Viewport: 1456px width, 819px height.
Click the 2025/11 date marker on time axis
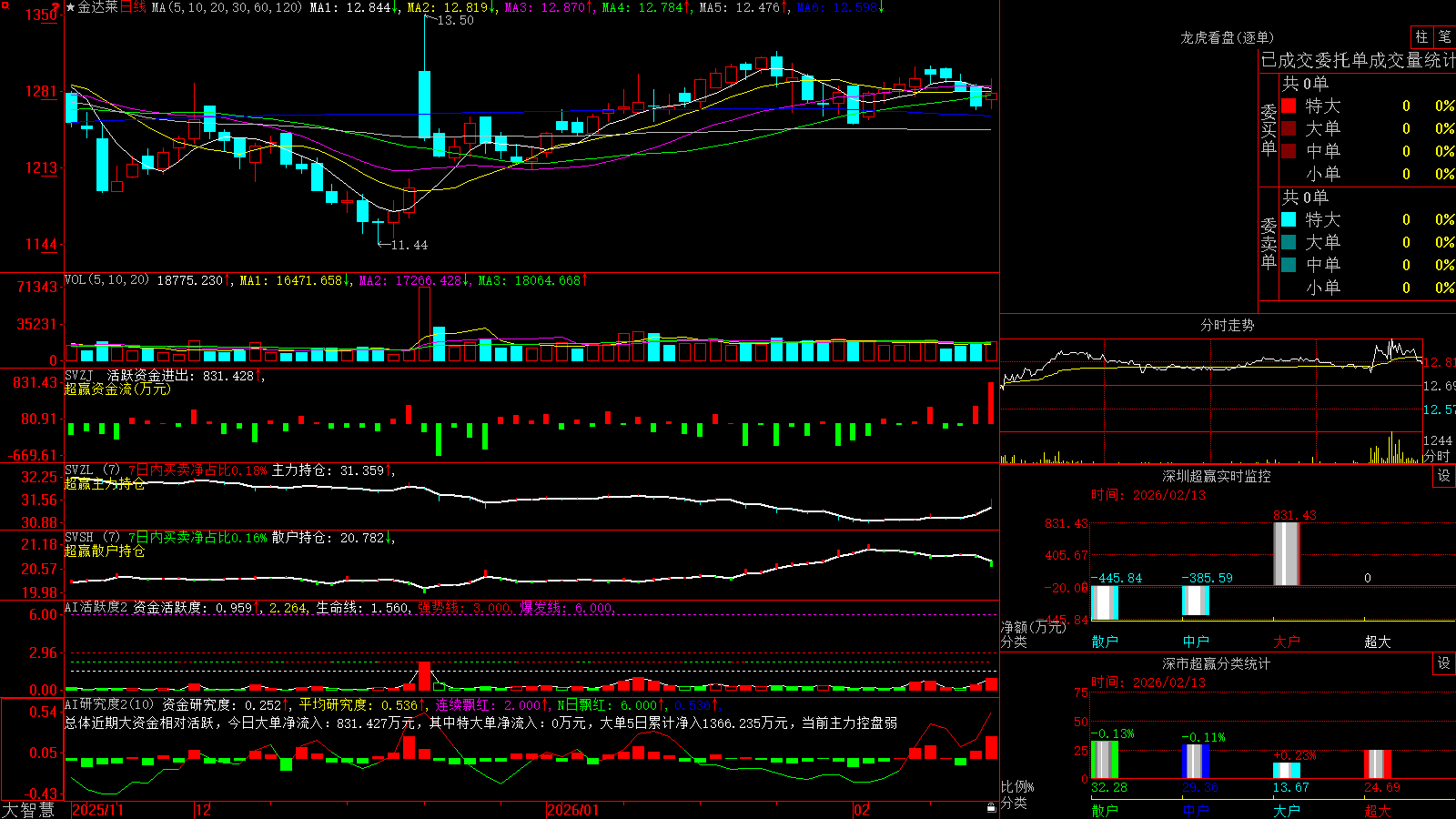97,810
